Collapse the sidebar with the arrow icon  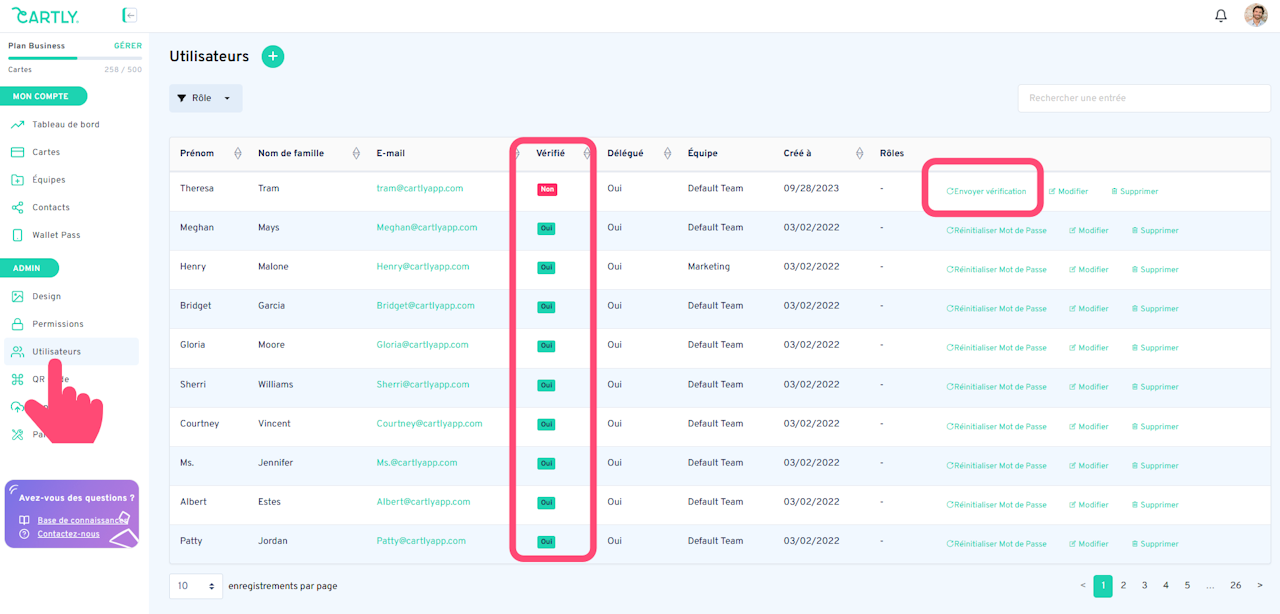(x=130, y=15)
